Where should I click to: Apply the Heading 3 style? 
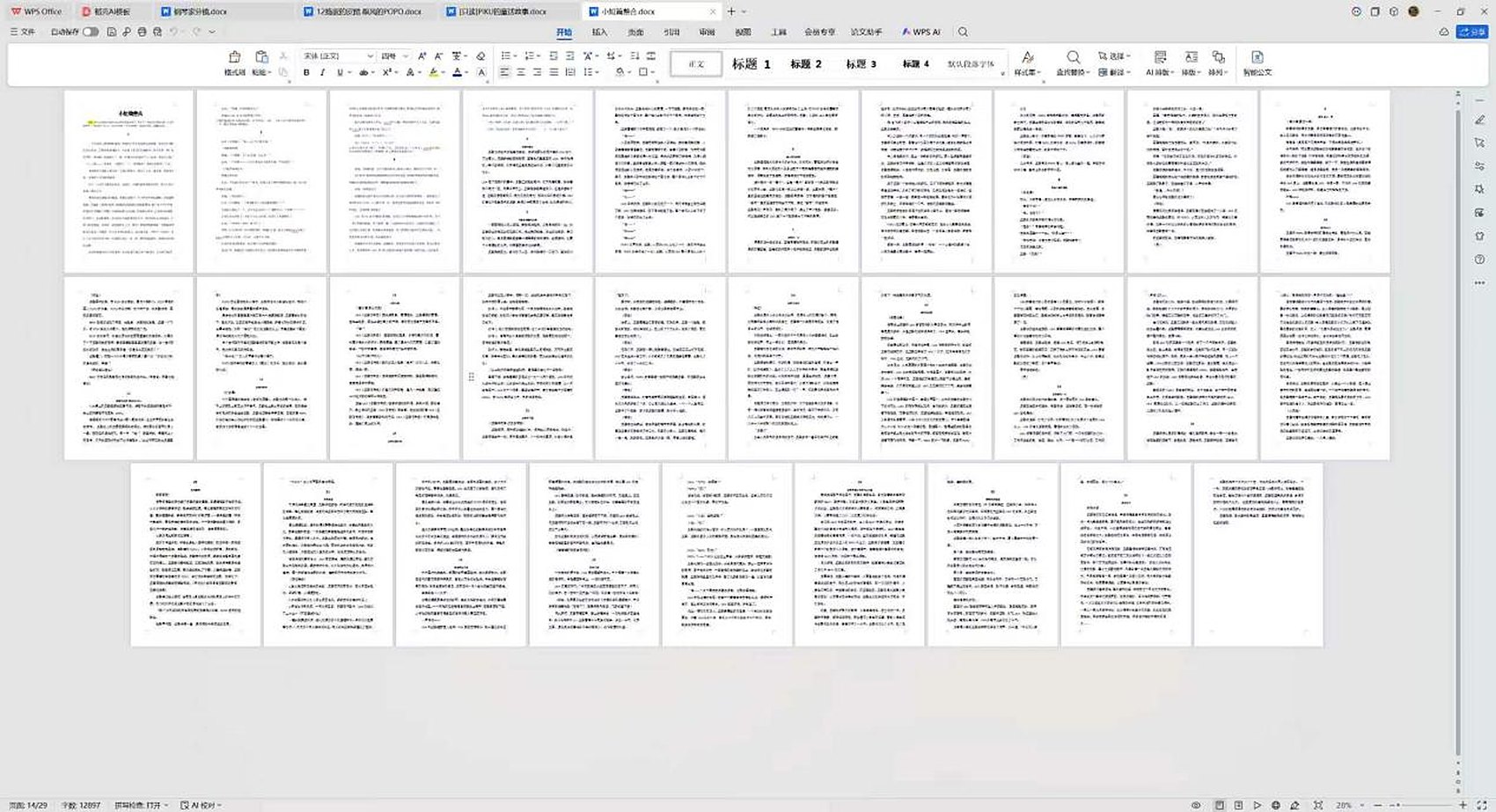(861, 63)
